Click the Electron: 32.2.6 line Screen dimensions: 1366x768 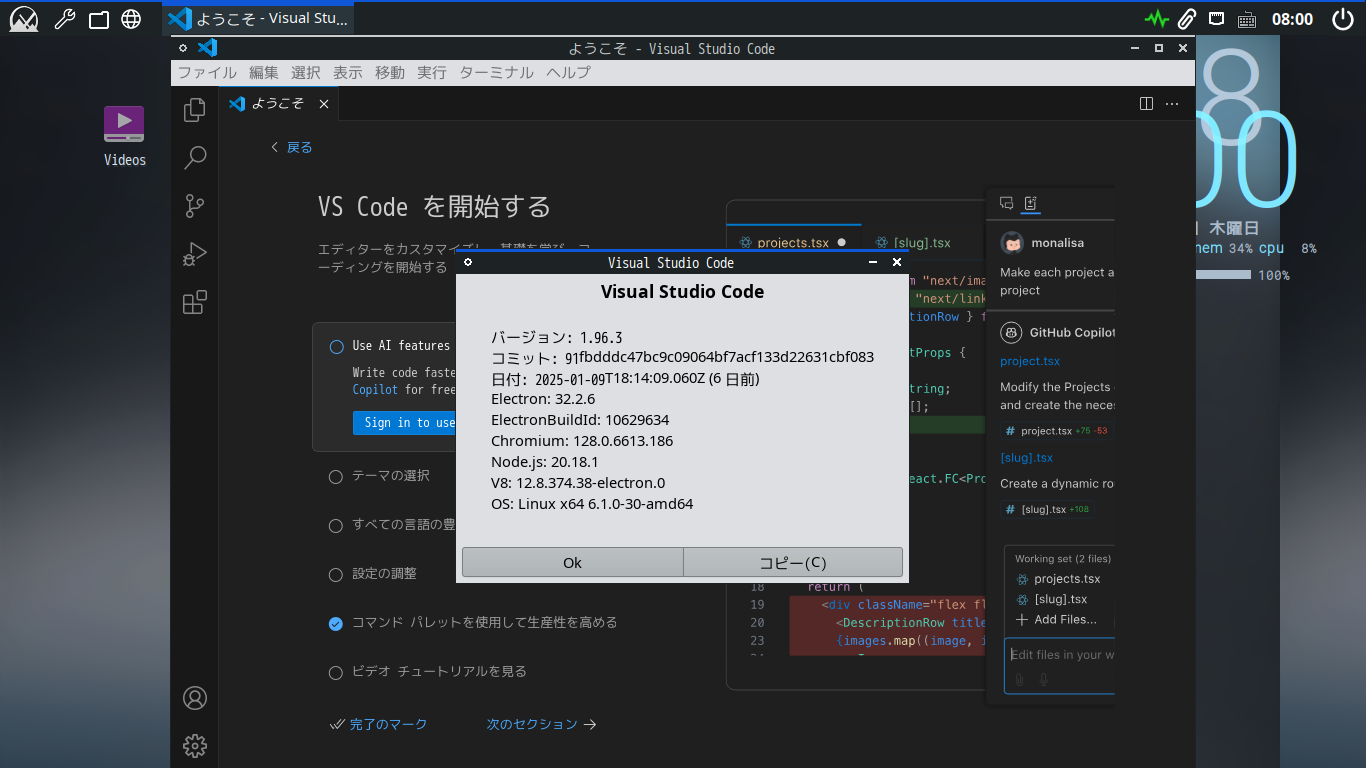(543, 399)
